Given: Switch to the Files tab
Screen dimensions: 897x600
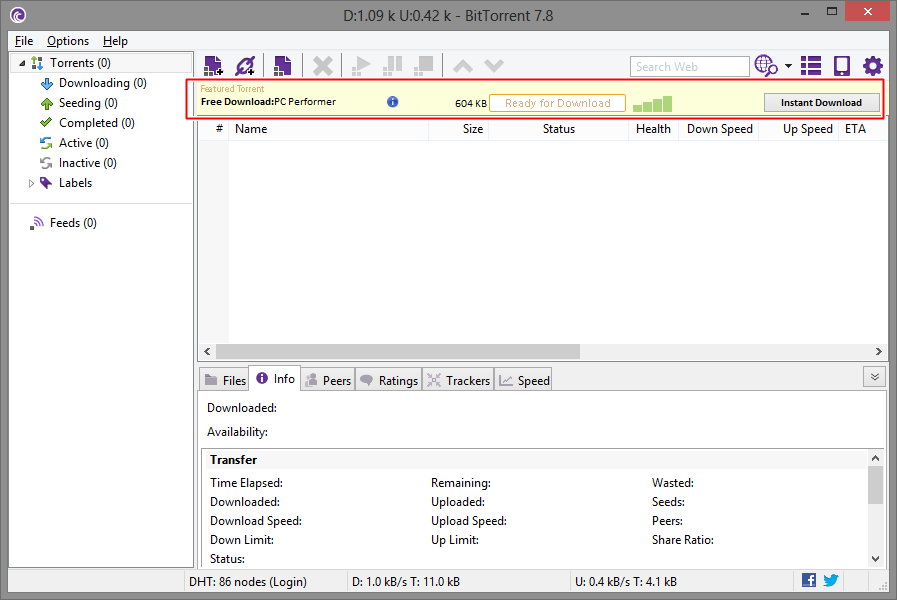Looking at the screenshot, I should click(x=225, y=380).
